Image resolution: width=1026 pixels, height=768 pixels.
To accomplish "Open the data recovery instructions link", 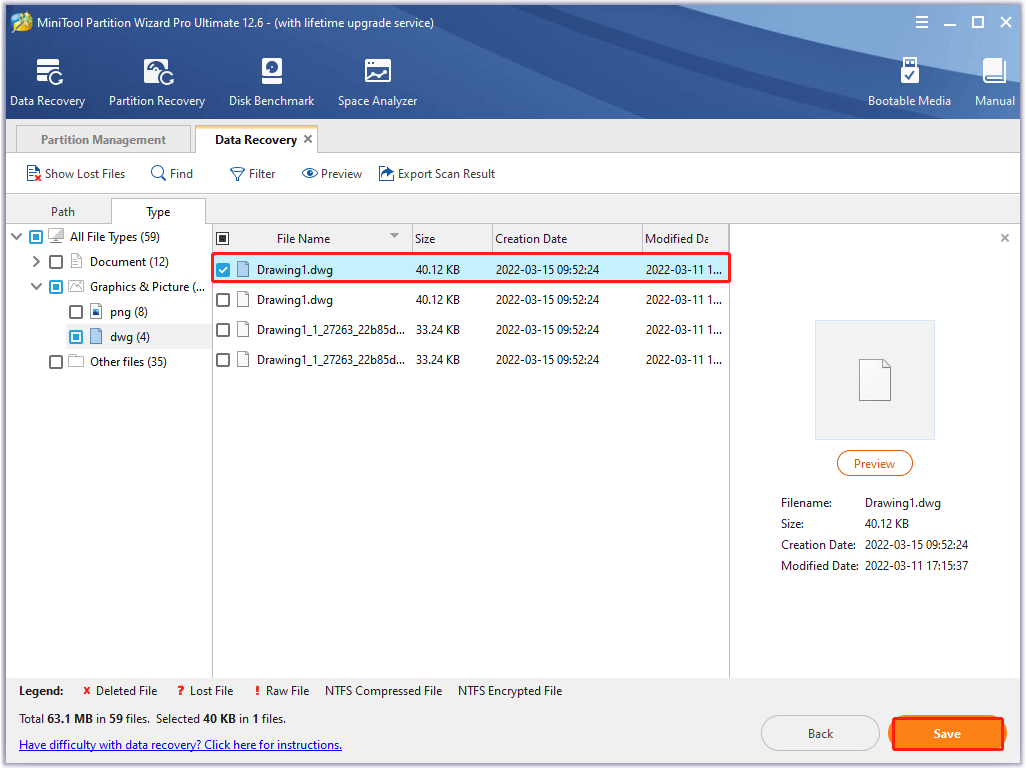I will (x=180, y=744).
